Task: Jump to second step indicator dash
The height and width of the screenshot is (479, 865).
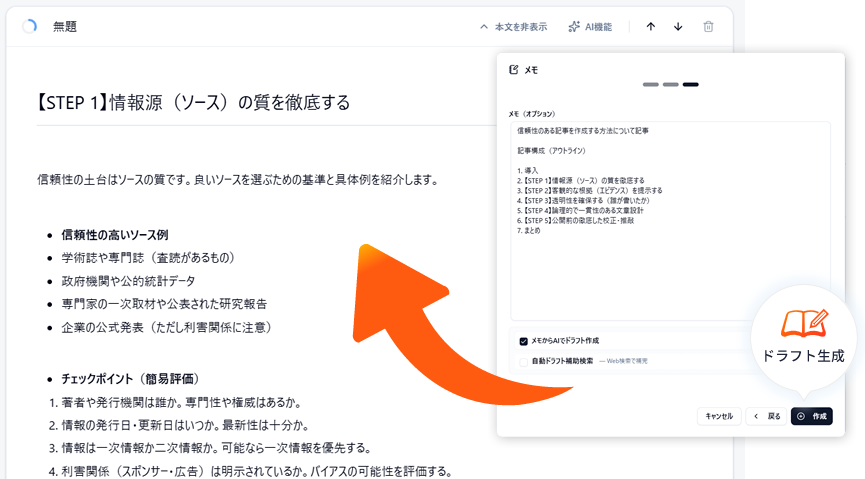Action: 670,85
